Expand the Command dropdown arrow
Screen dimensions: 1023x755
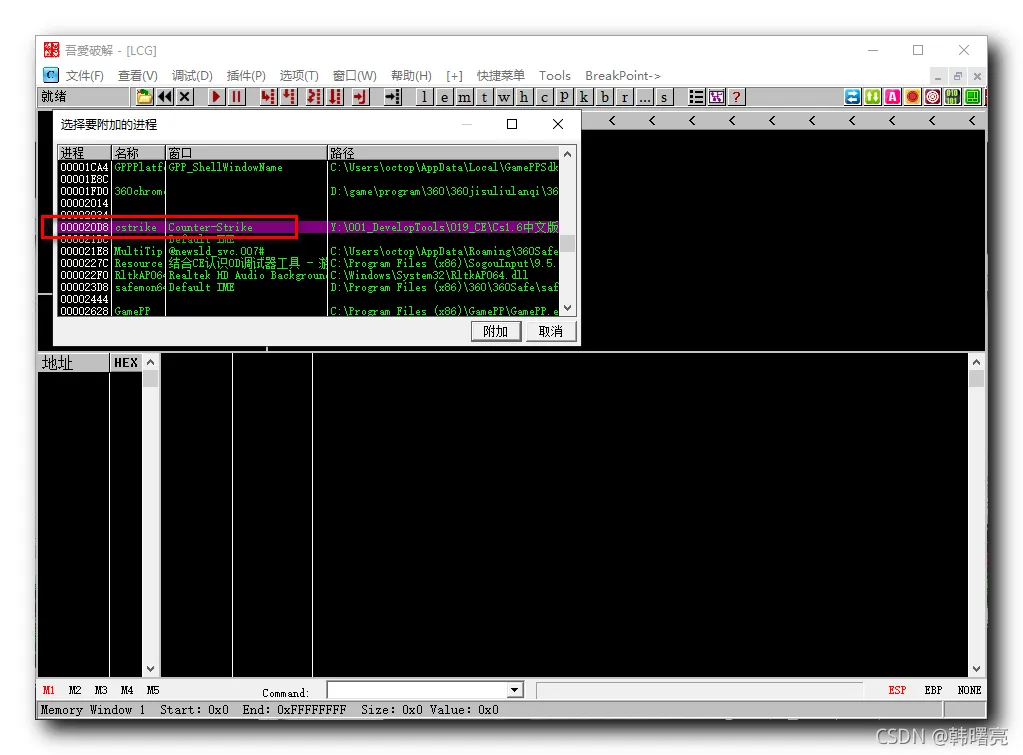(515, 690)
